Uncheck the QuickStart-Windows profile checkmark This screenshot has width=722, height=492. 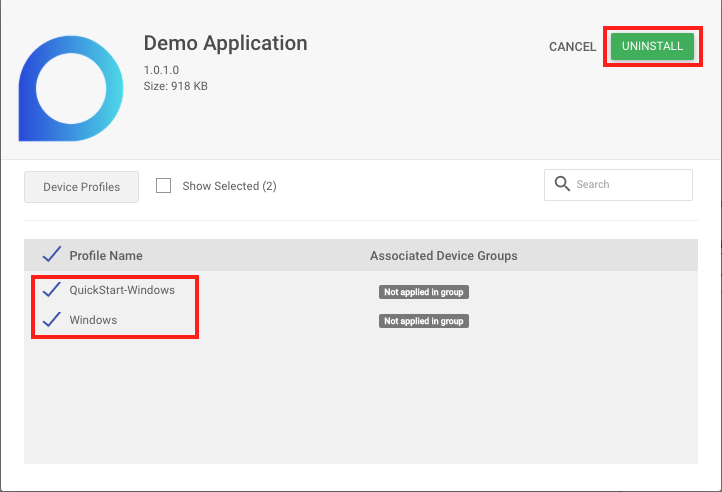click(x=52, y=289)
